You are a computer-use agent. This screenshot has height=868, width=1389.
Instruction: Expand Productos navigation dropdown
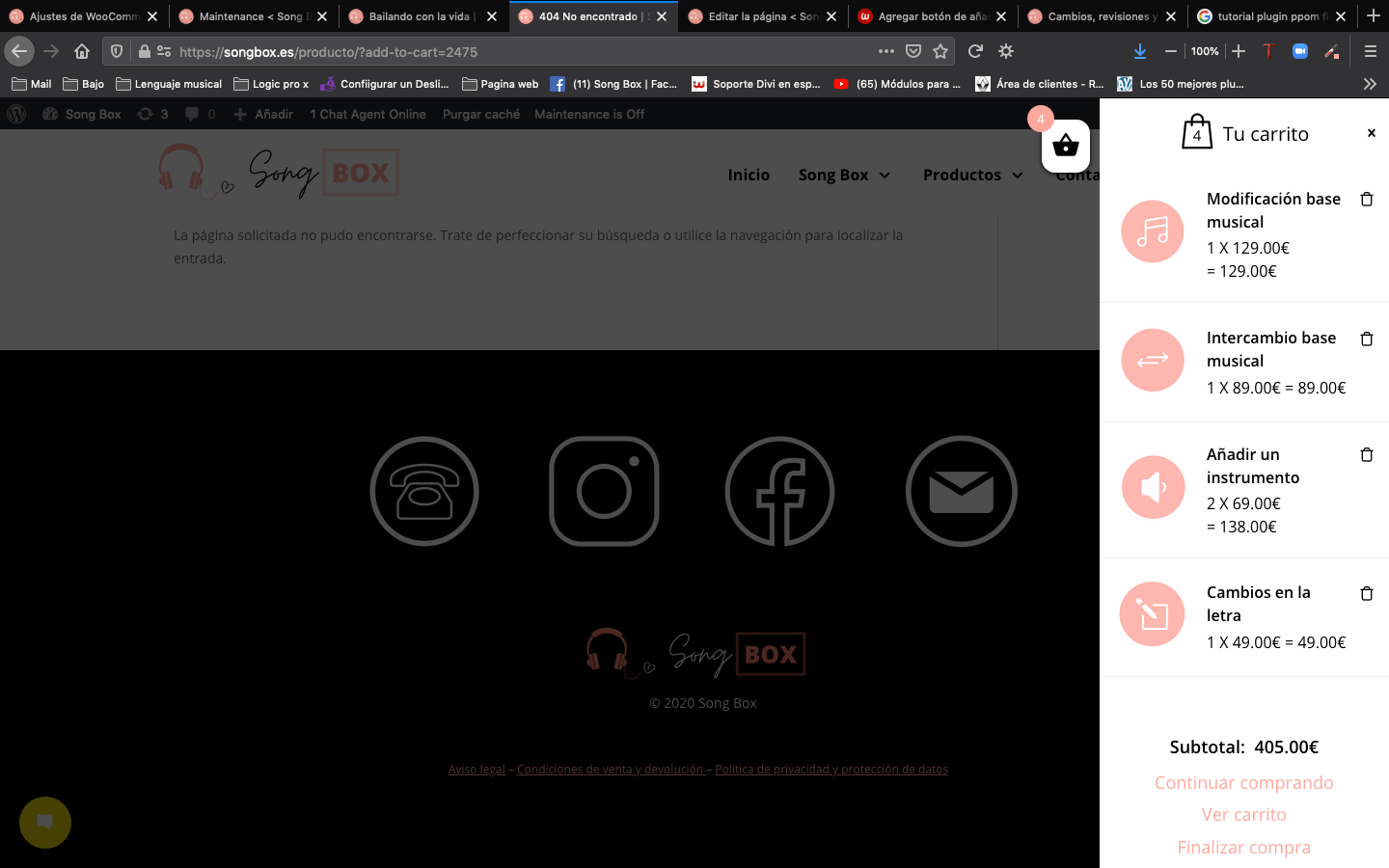972,175
